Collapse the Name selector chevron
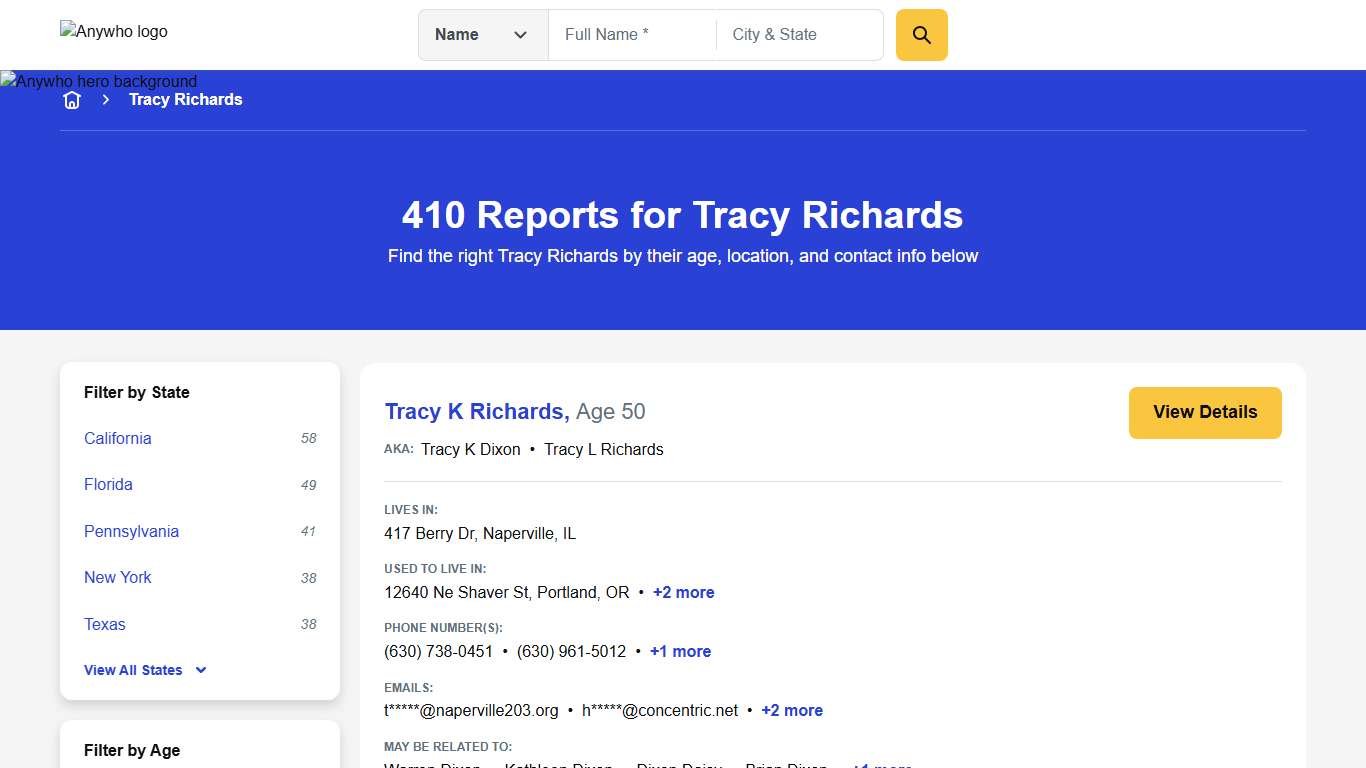The height and width of the screenshot is (768, 1366). coord(521,34)
